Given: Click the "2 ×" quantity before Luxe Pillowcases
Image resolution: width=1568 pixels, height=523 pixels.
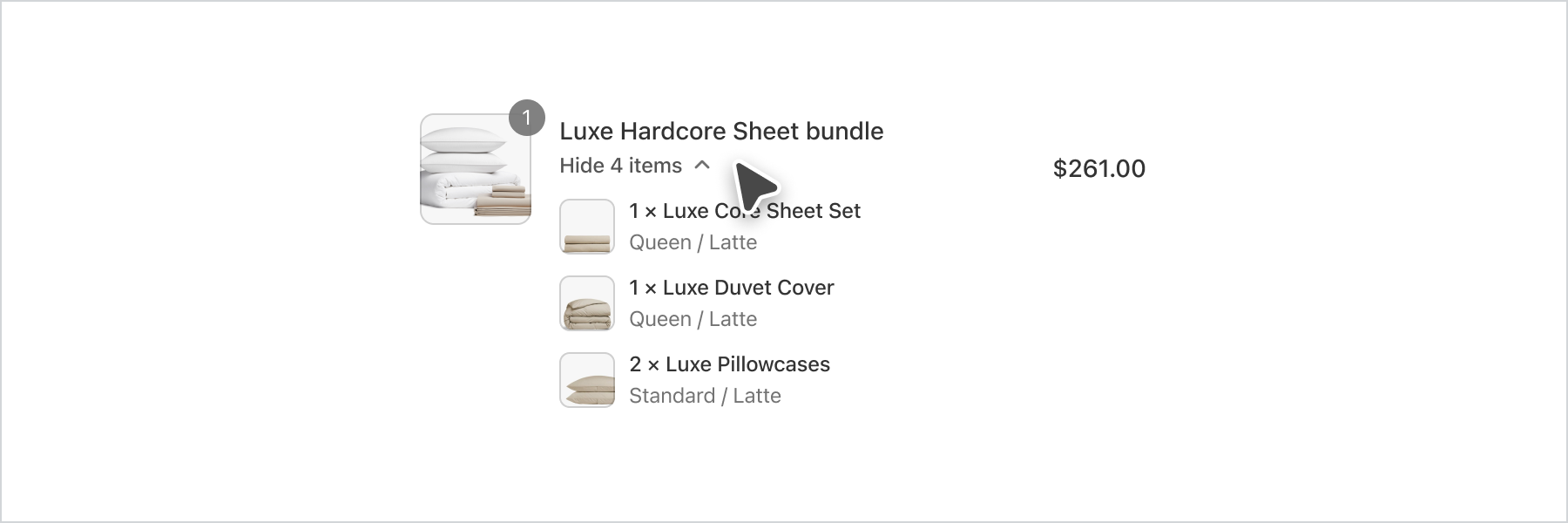Looking at the screenshot, I should point(644,364).
